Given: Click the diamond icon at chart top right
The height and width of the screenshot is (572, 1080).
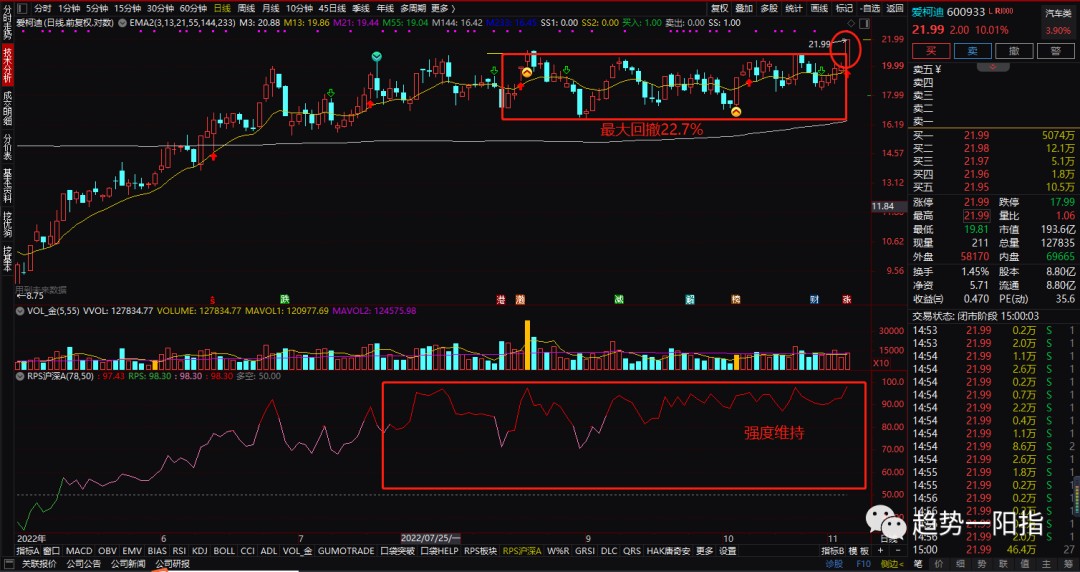Looking at the screenshot, I should point(852,23).
